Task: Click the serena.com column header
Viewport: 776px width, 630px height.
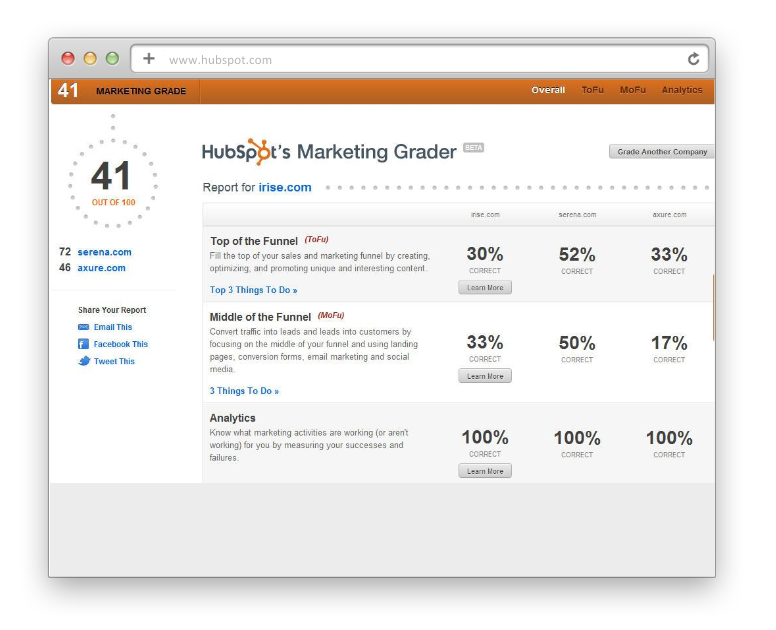Action: coord(577,215)
